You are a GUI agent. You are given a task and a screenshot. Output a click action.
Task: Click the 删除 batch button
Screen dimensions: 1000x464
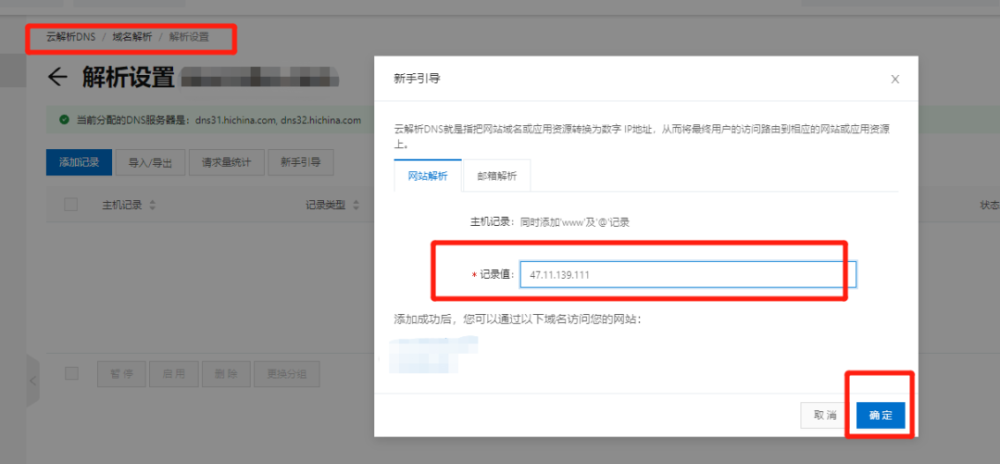coord(226,374)
